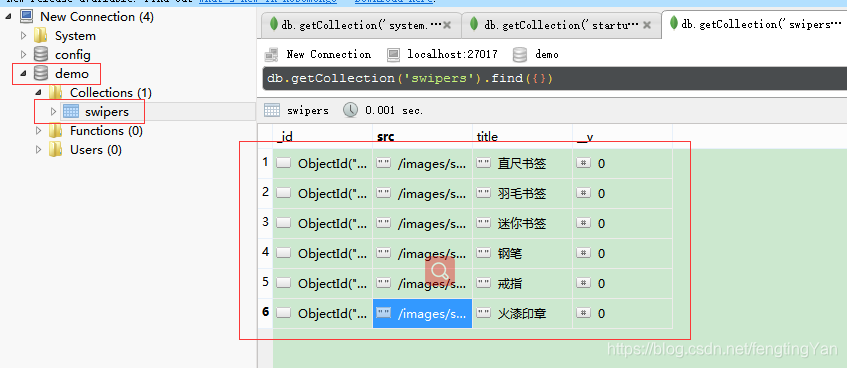Click the New Connection icon in query bar
Viewport: 847px width, 368px height.
pyautogui.click(x=271, y=55)
